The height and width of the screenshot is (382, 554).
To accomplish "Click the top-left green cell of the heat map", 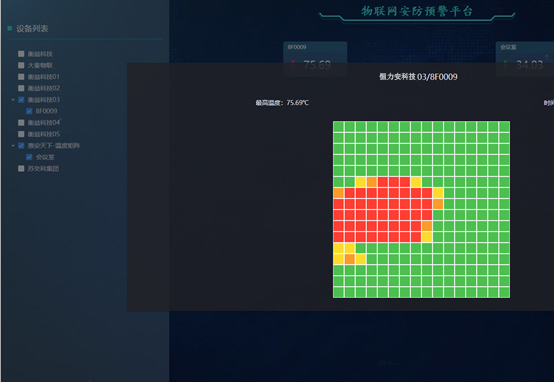I will coord(338,127).
